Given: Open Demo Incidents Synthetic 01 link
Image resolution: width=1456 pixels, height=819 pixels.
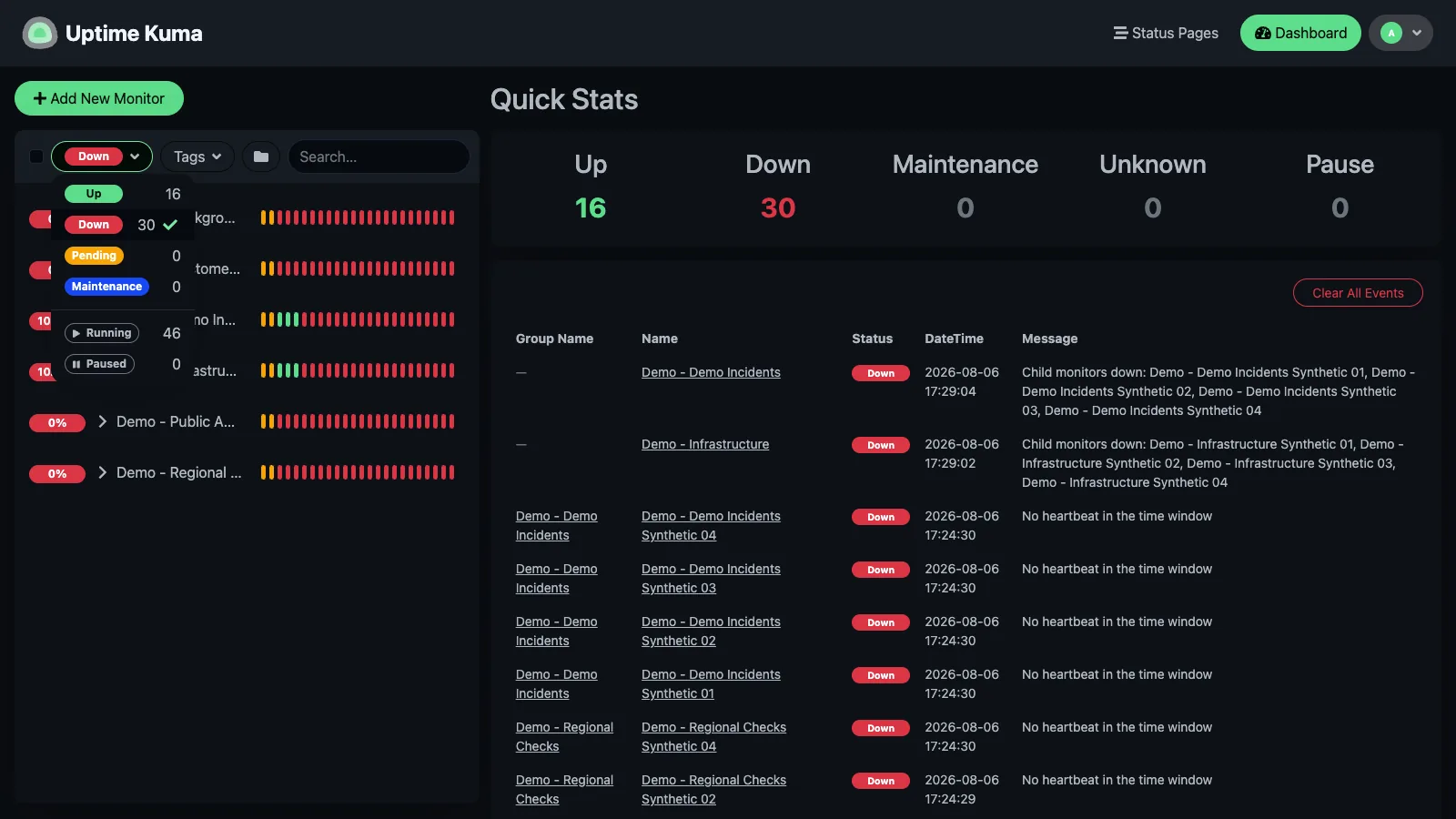Looking at the screenshot, I should click(711, 684).
